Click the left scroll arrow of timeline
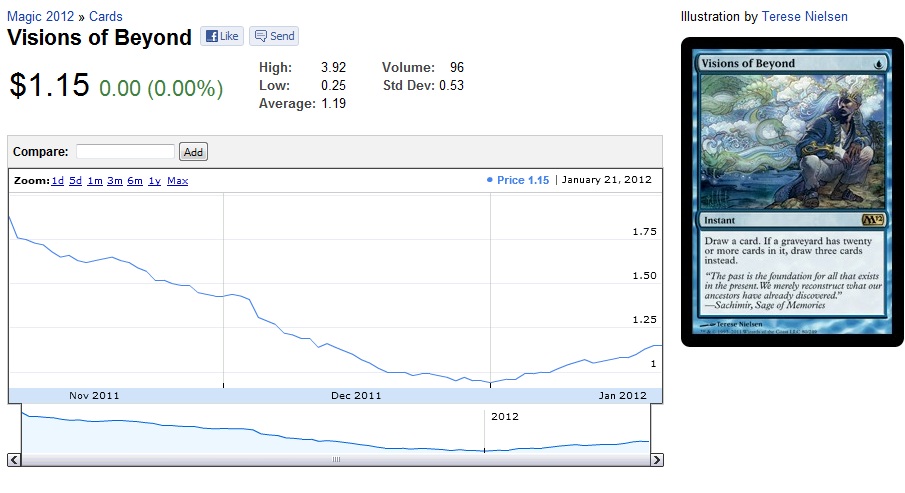Screen dimensions: 905x493 pos(14,460)
